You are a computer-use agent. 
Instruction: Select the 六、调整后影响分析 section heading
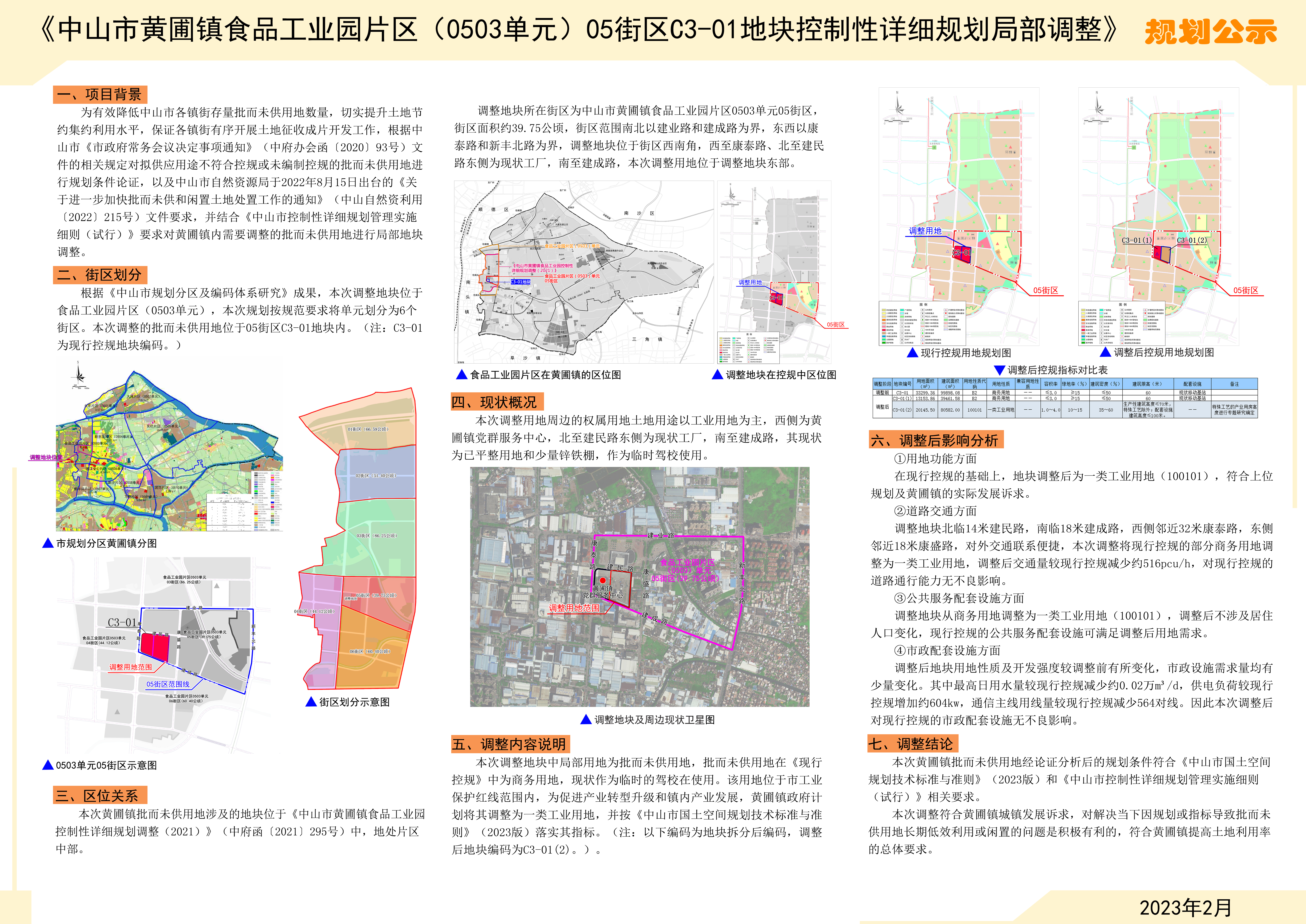[936, 440]
